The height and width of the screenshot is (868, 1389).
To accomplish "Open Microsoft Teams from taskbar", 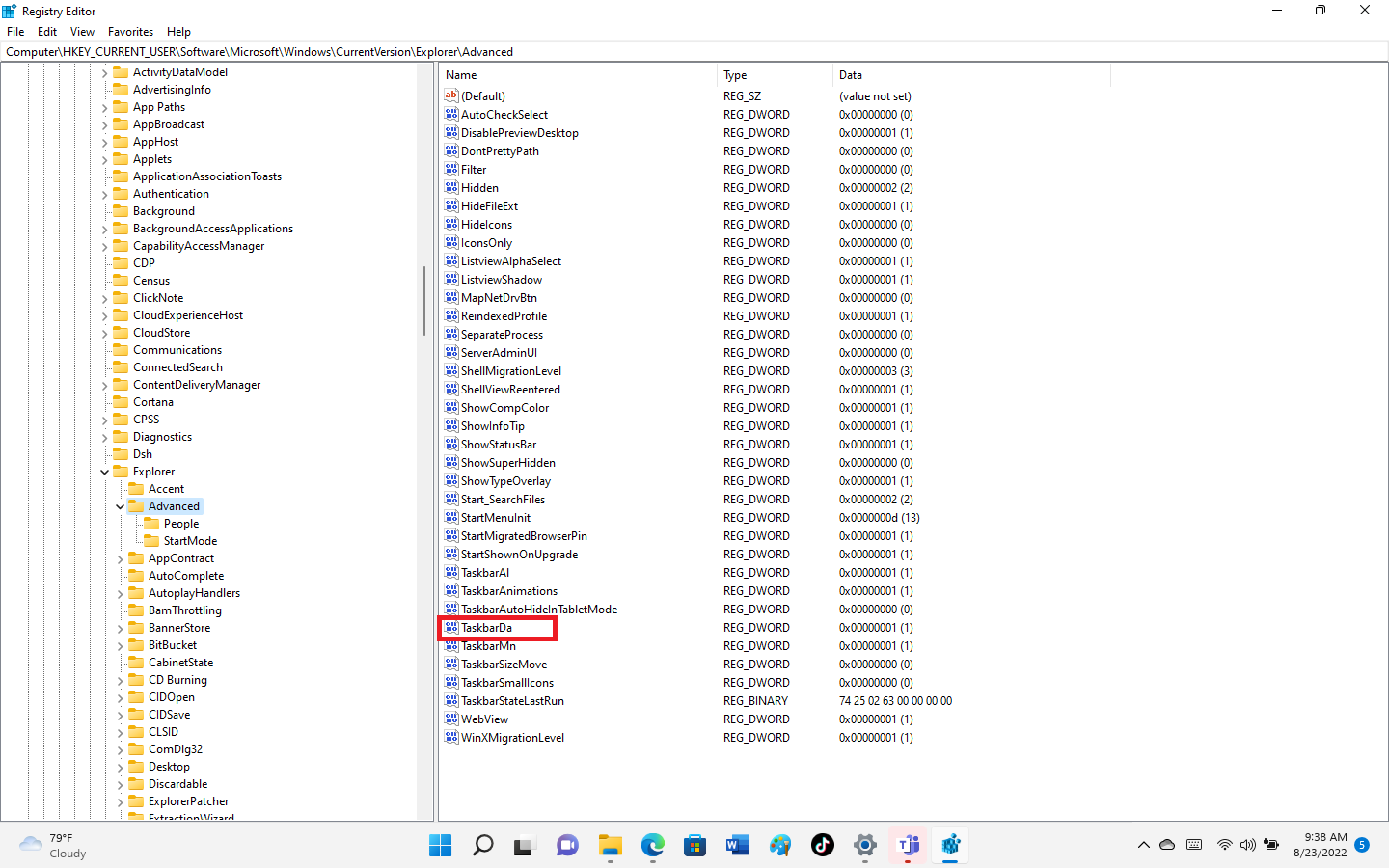I will [908, 846].
